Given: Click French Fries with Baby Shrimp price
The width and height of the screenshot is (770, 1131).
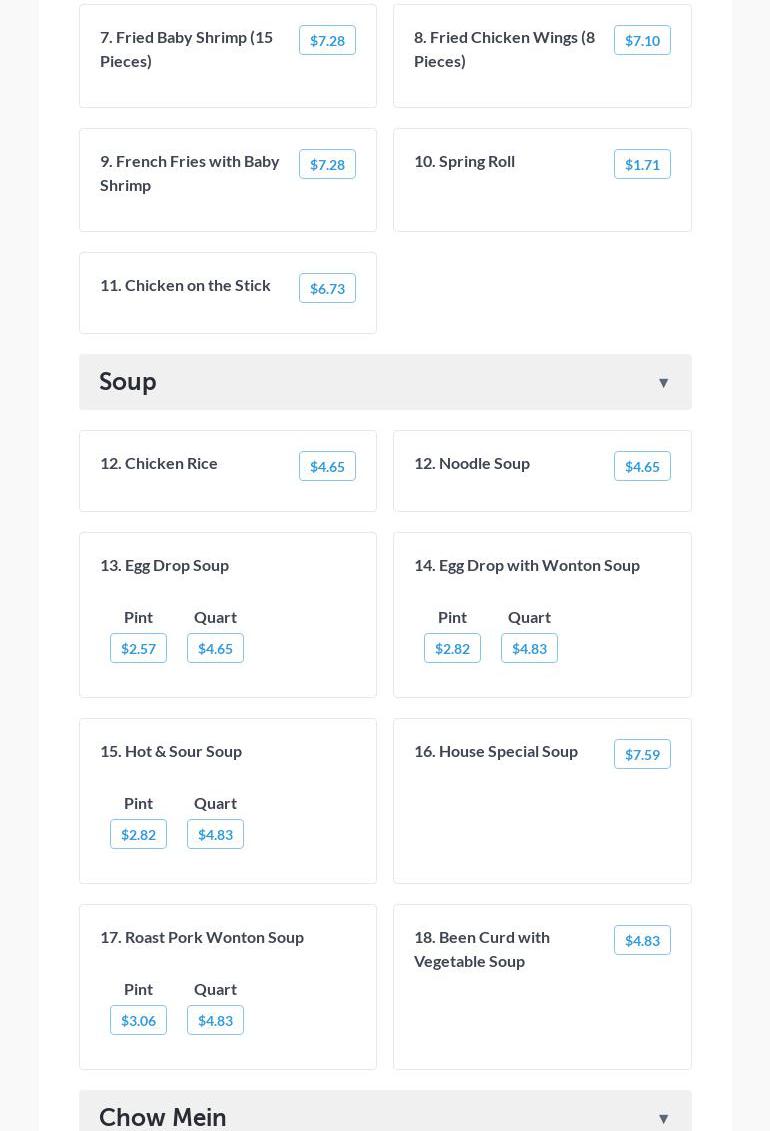Looking at the screenshot, I should 327,164.
